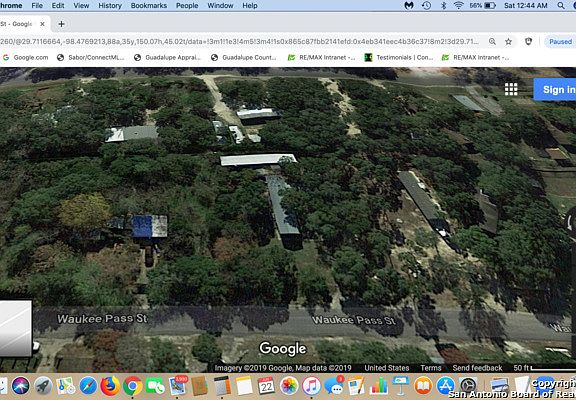The width and height of the screenshot is (576, 400).
Task: Click the zoom magnifier icon in address bar
Action: click(x=492, y=42)
